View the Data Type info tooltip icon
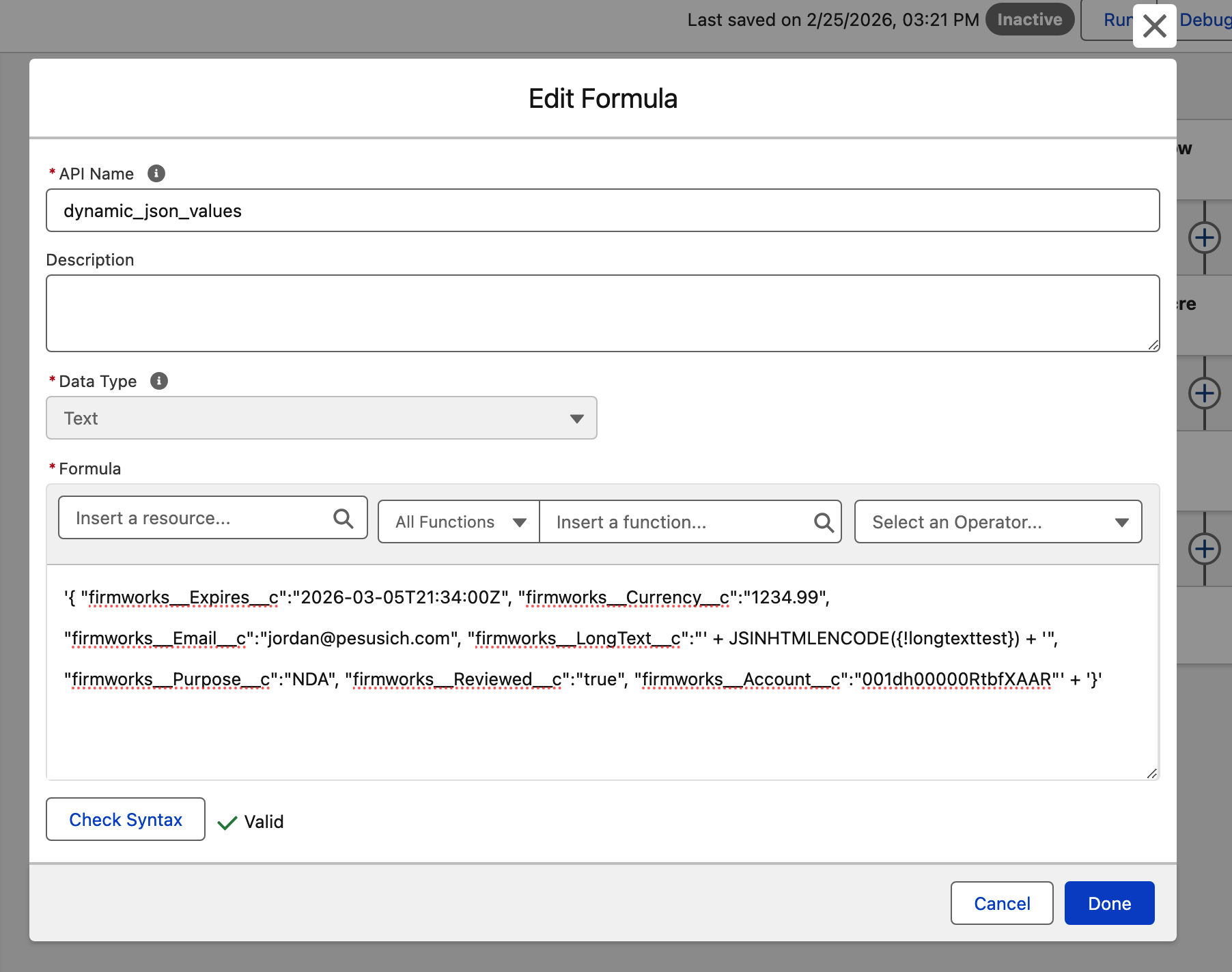 click(159, 382)
